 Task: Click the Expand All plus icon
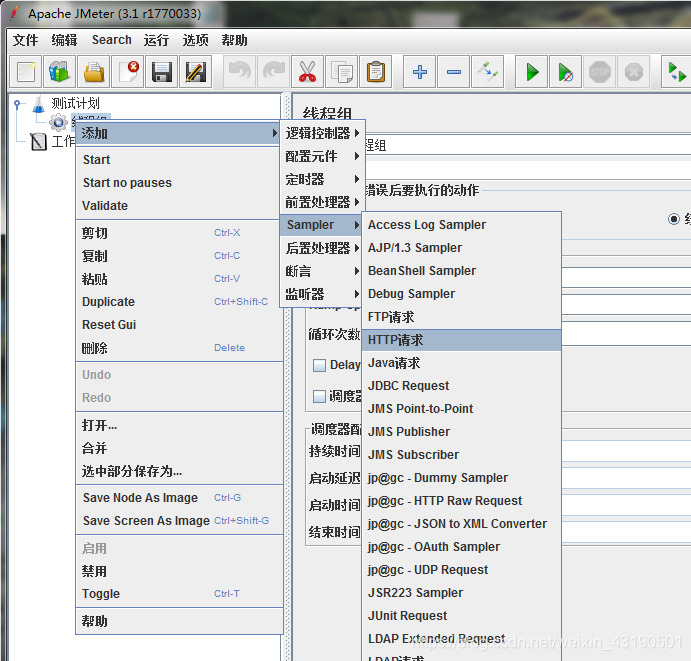[420, 71]
